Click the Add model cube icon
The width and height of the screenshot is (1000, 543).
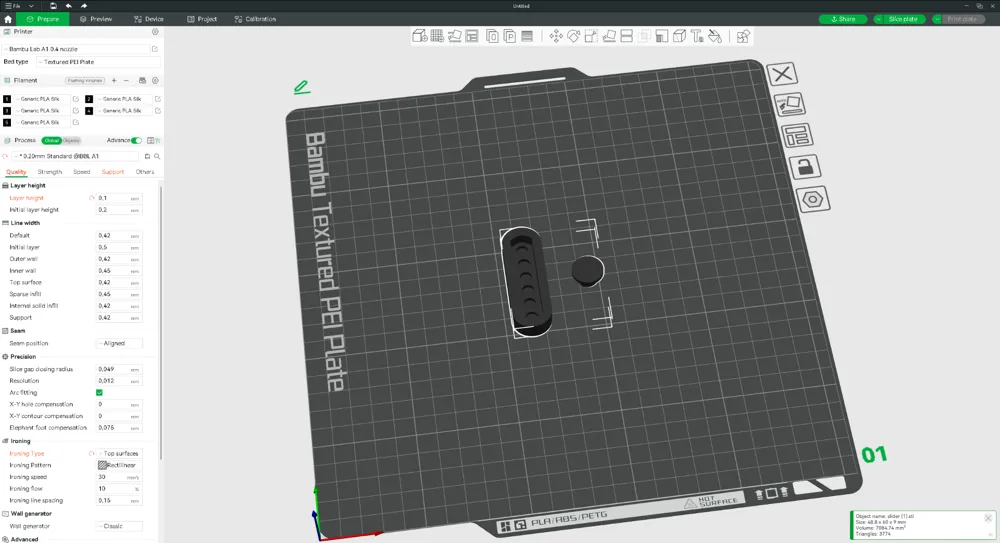tap(419, 36)
